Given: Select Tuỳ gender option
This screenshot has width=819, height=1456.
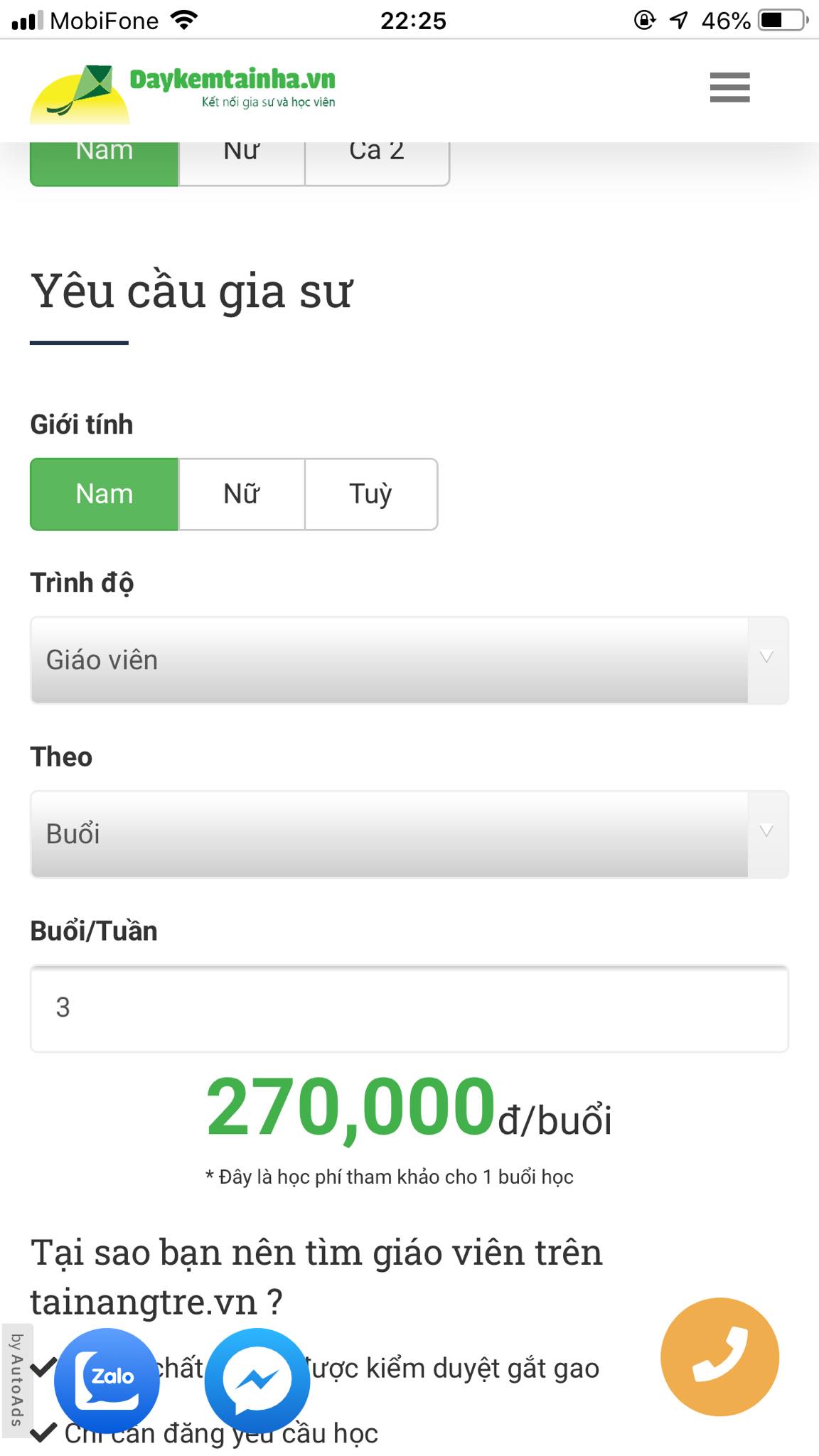Looking at the screenshot, I should (370, 494).
